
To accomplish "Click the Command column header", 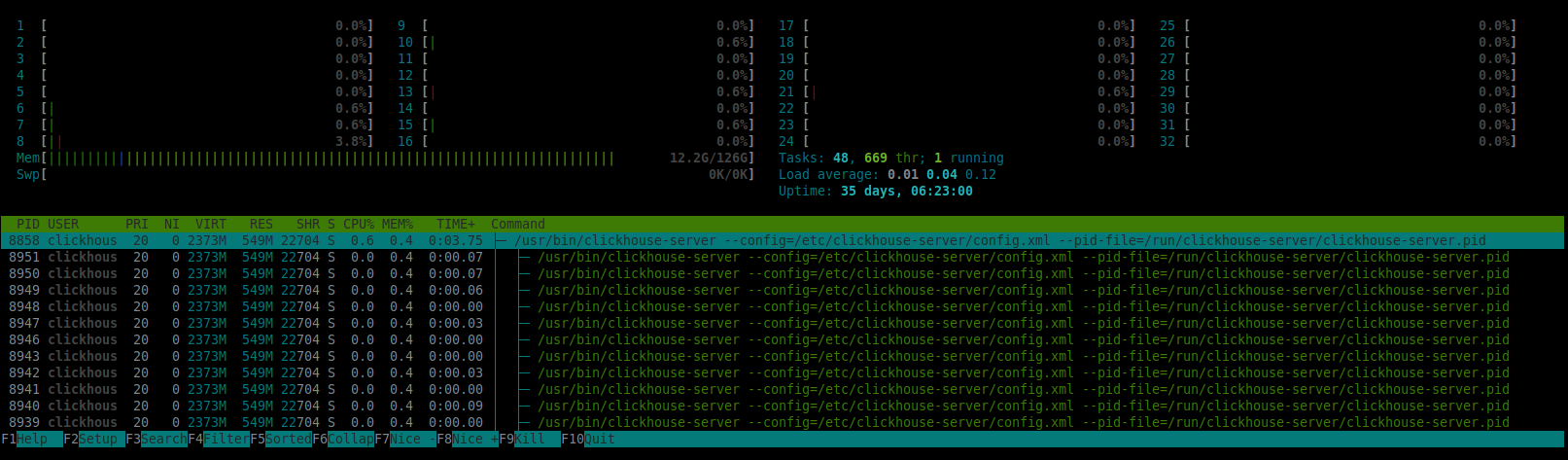I will pos(518,224).
